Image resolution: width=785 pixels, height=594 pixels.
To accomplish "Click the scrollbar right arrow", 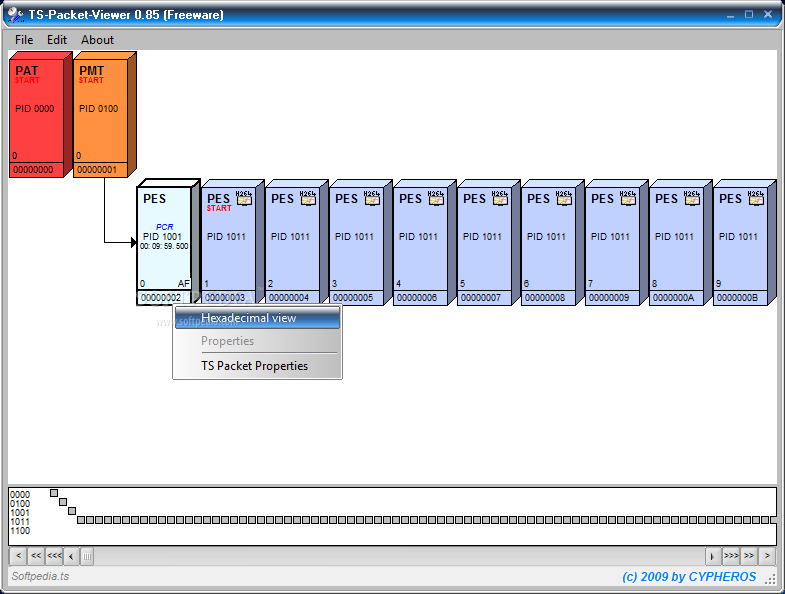I will (x=713, y=556).
